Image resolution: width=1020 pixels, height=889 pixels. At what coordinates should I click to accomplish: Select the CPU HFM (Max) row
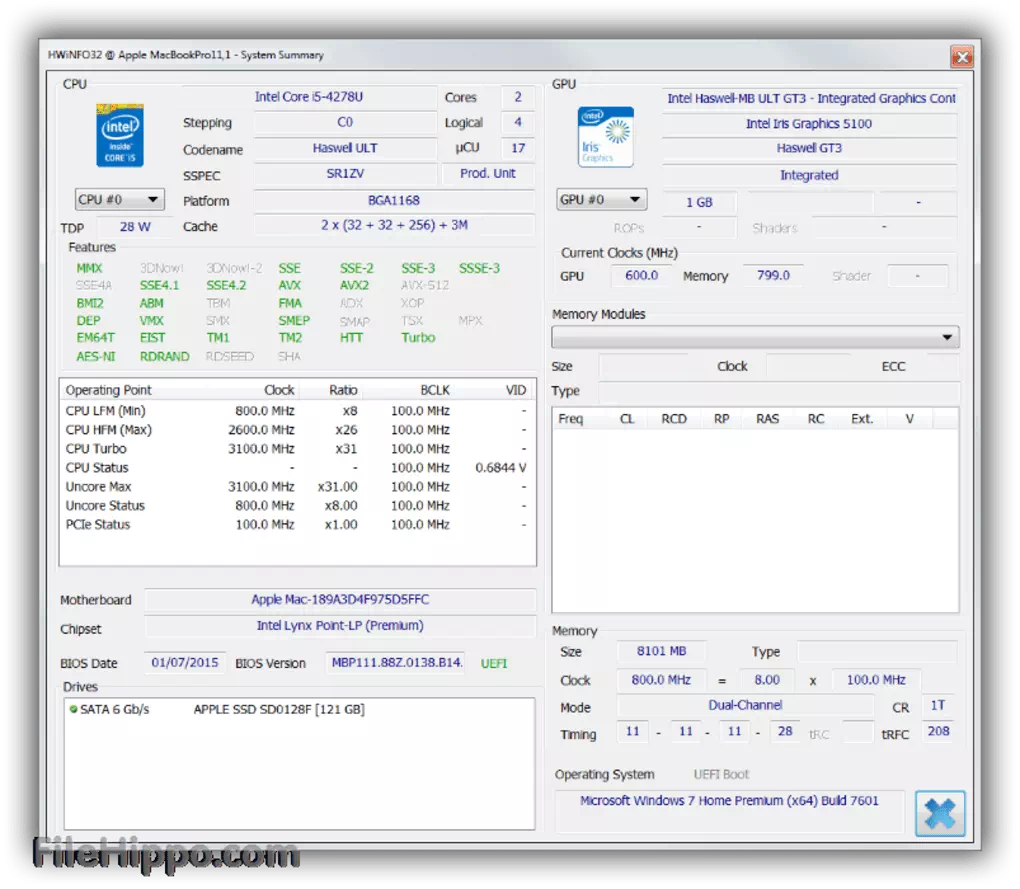pos(297,430)
